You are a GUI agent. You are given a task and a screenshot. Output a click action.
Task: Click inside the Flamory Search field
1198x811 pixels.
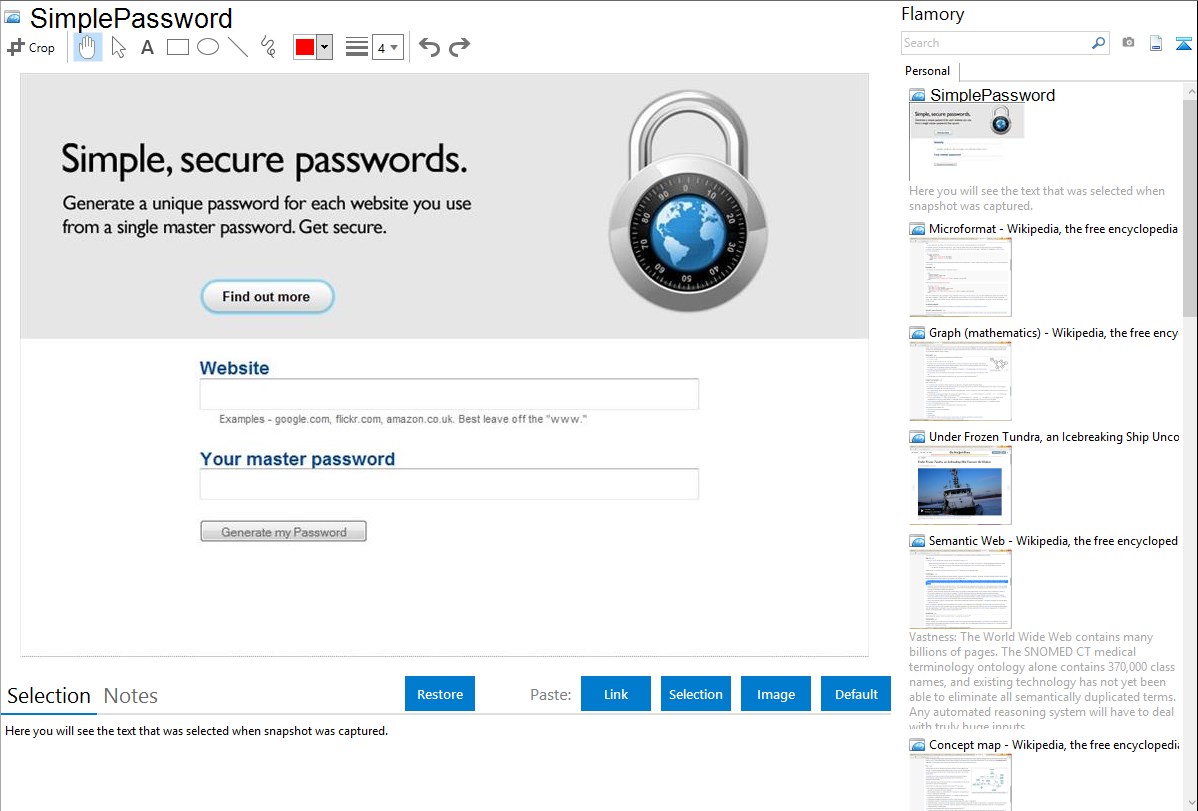[996, 43]
